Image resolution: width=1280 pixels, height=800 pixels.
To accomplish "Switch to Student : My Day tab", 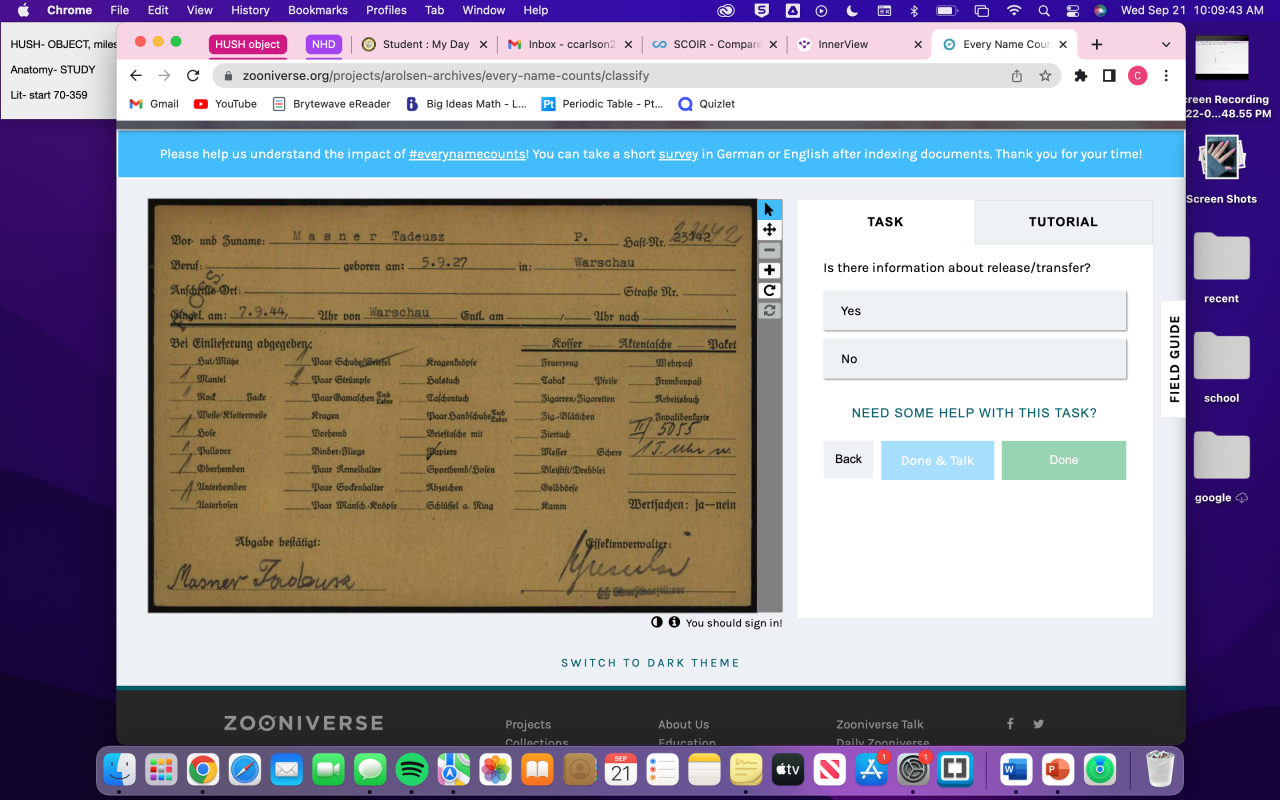I will point(426,44).
